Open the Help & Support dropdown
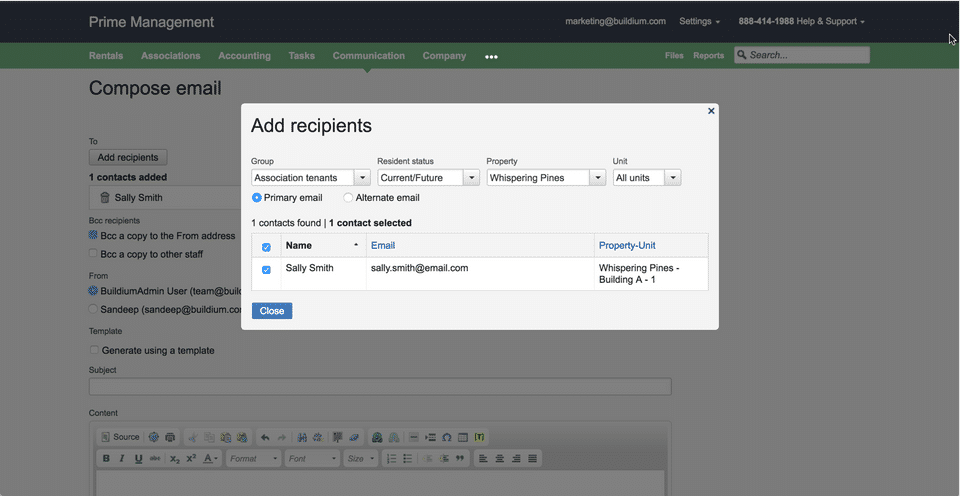This screenshot has height=496, width=960. [801, 21]
